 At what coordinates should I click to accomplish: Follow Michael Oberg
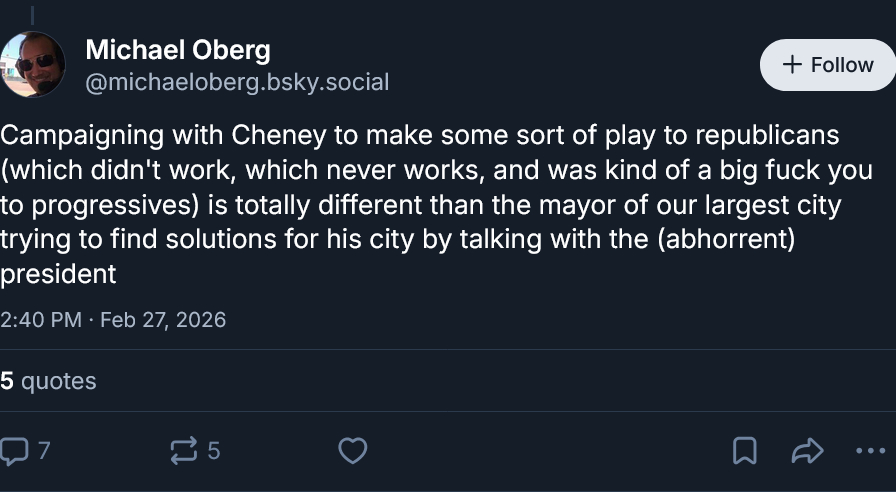(x=827, y=65)
